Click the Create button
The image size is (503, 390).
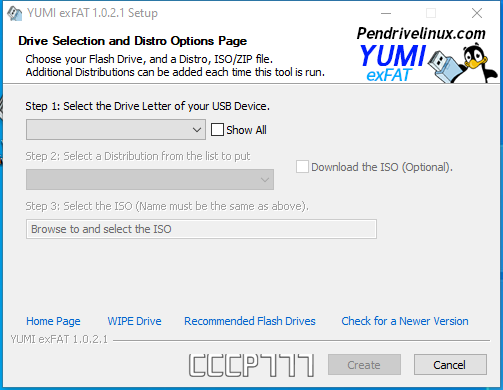pos(364,365)
